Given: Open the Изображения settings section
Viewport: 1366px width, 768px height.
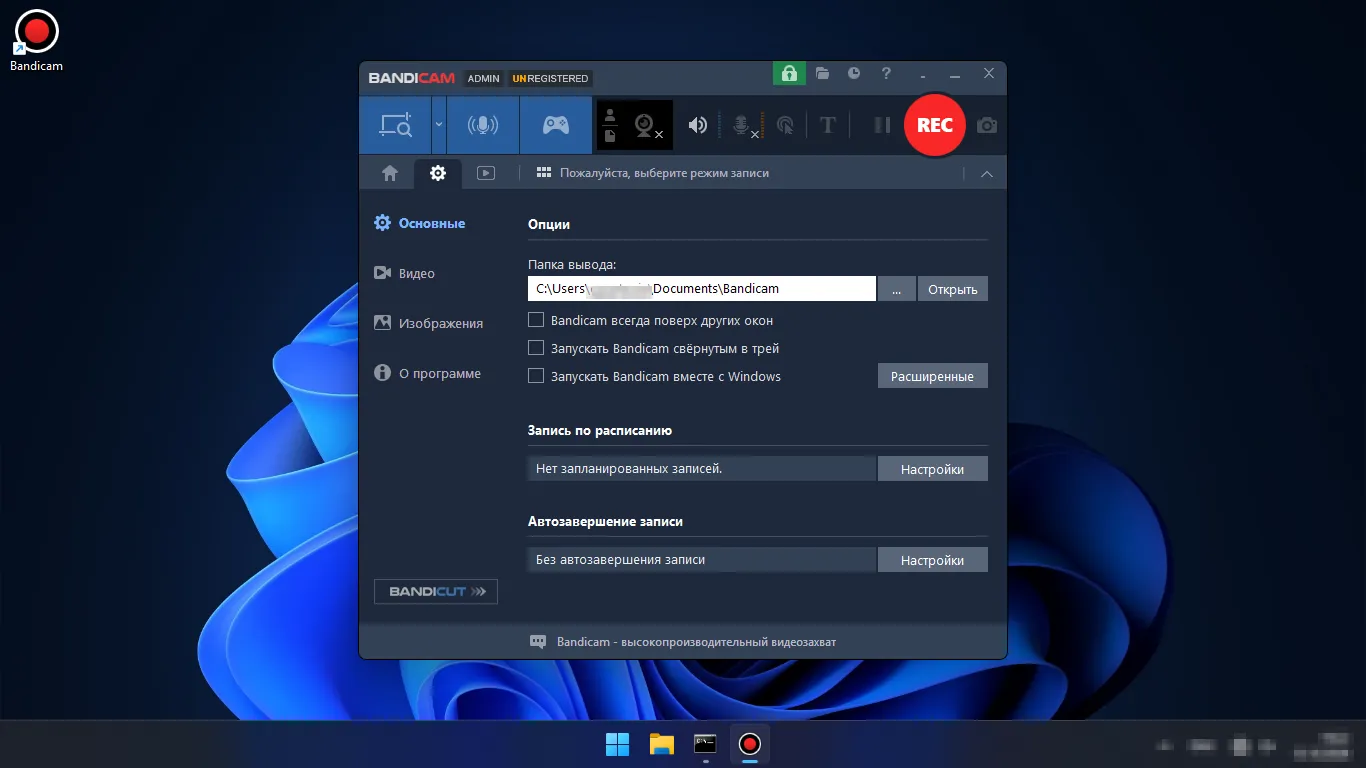Looking at the screenshot, I should (428, 323).
